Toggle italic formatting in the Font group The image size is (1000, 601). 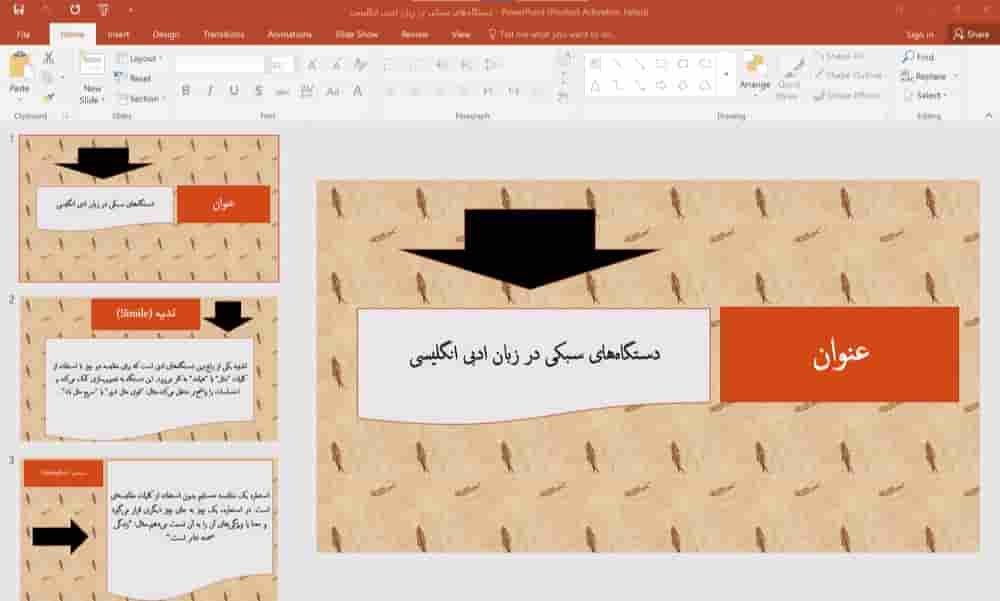[211, 90]
